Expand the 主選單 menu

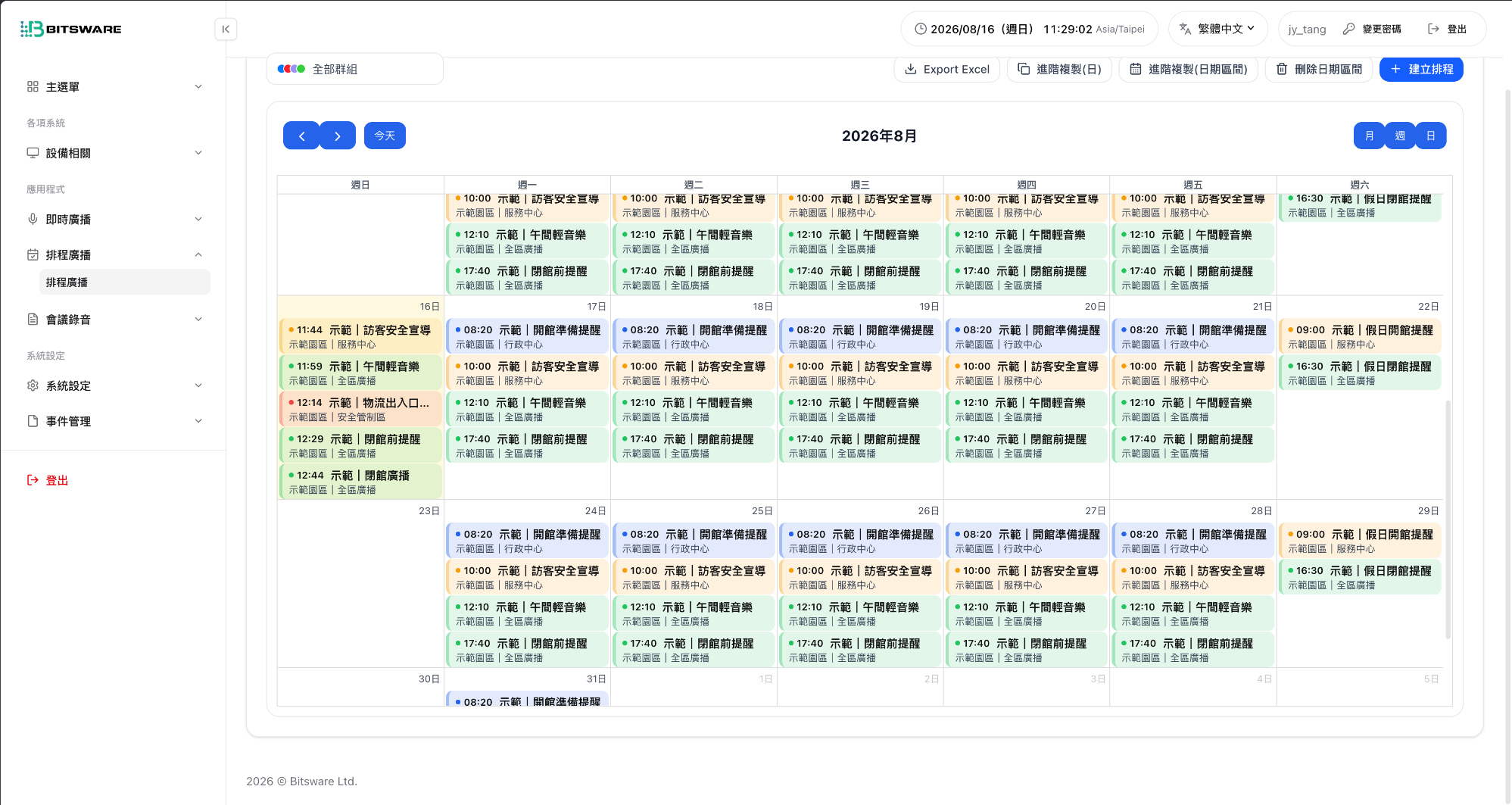198,86
